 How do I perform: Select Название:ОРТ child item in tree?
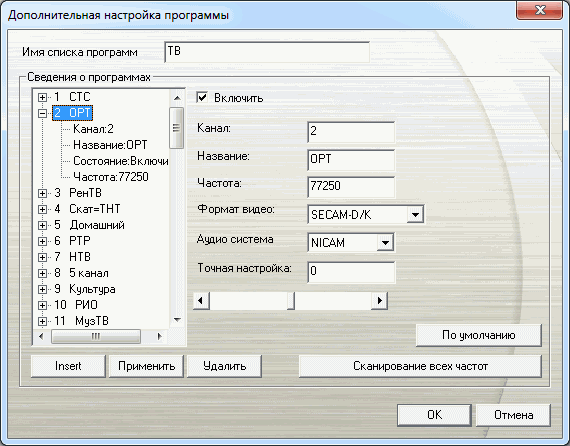point(110,145)
